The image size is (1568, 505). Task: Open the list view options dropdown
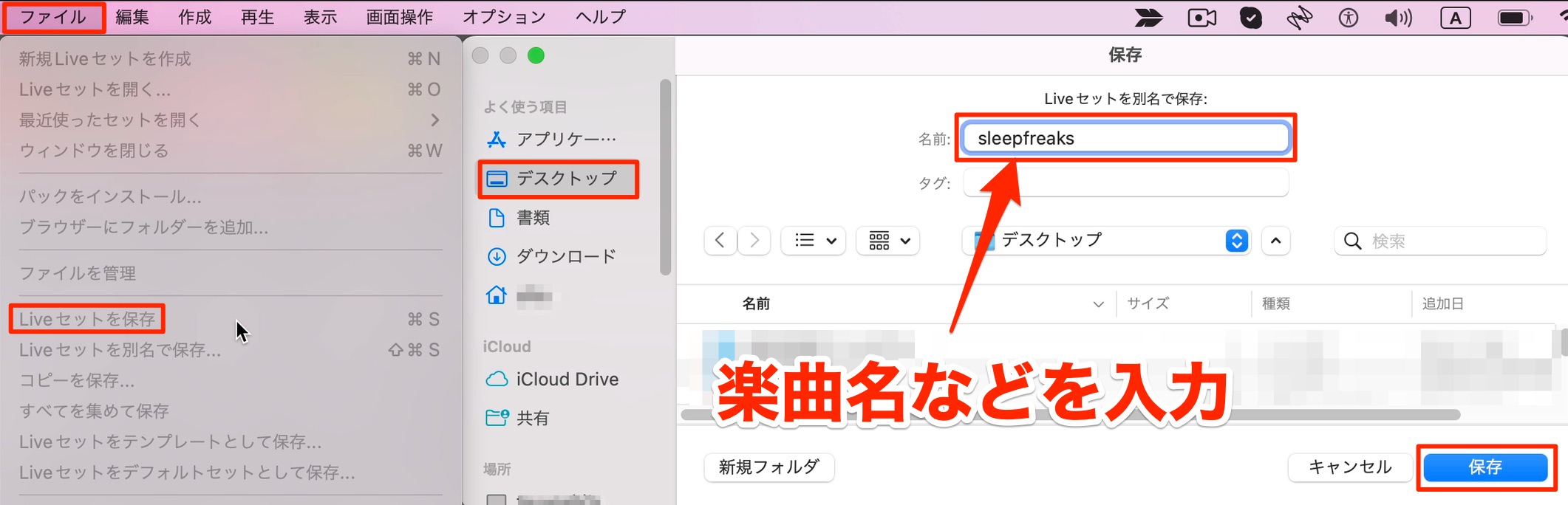(814, 241)
